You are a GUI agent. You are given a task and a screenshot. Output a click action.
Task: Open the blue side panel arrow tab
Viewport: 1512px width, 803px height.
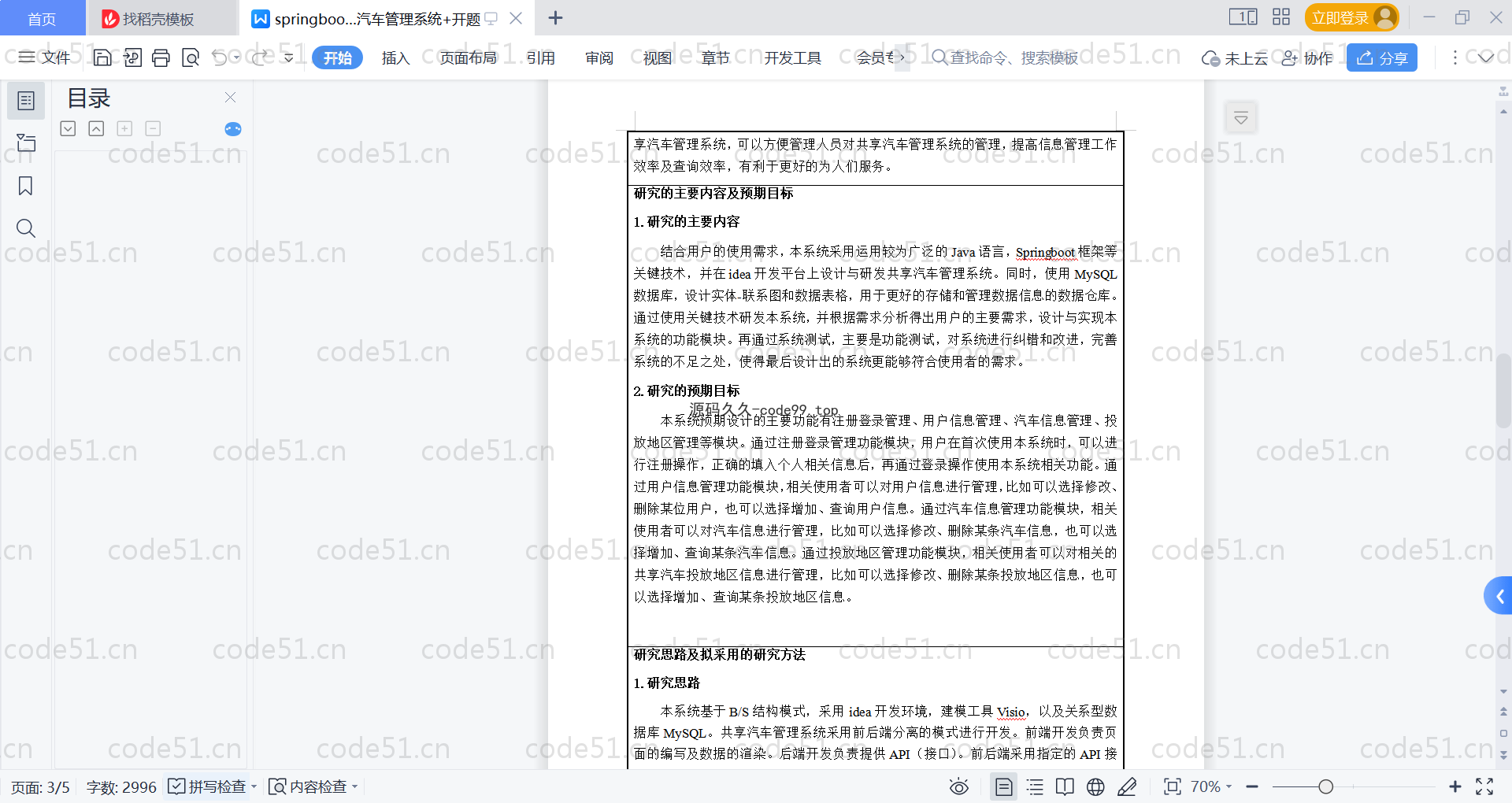tap(1499, 596)
